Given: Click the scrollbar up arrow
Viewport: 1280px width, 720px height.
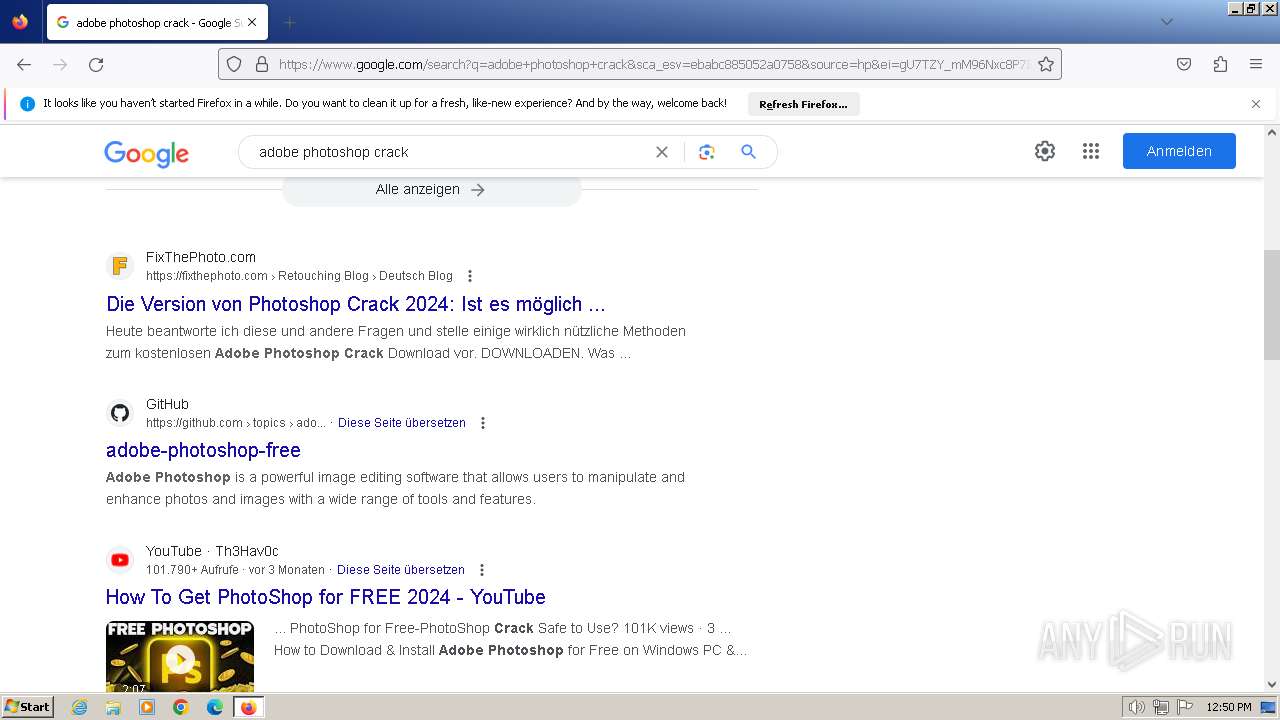Looking at the screenshot, I should pos(1272,131).
